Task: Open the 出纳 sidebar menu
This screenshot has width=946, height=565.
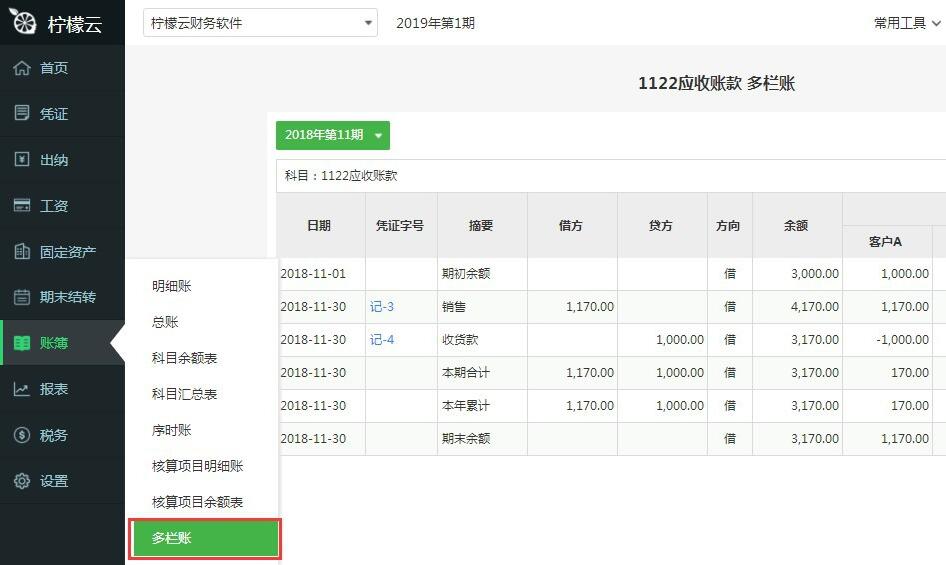Action: [62, 159]
